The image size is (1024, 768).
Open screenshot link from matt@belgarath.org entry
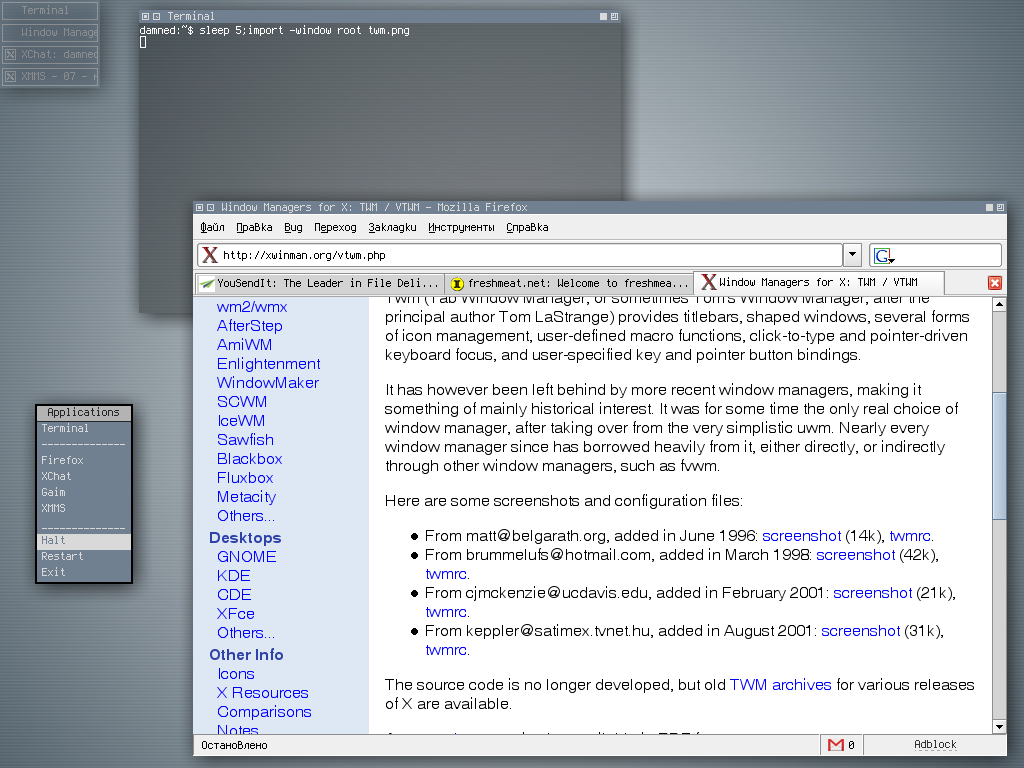point(801,536)
